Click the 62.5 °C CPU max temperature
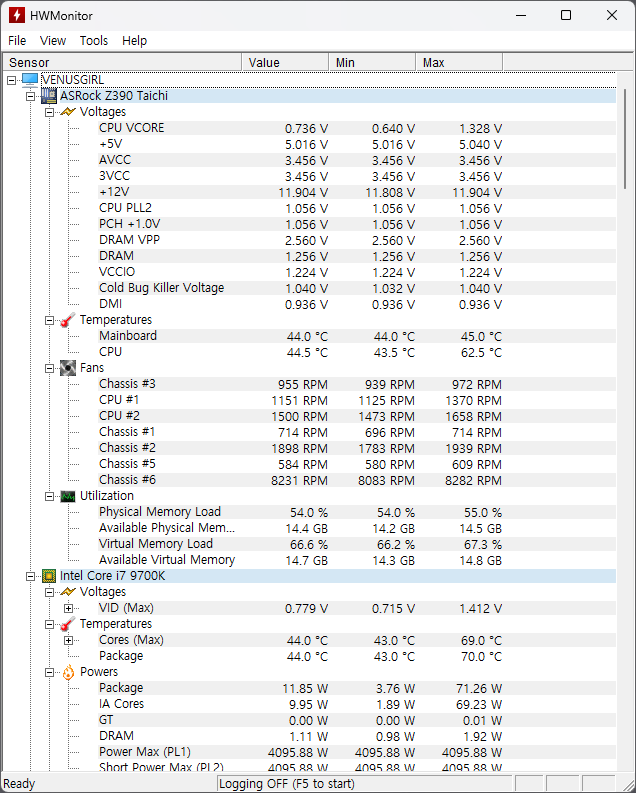This screenshot has height=793, width=636. (481, 353)
